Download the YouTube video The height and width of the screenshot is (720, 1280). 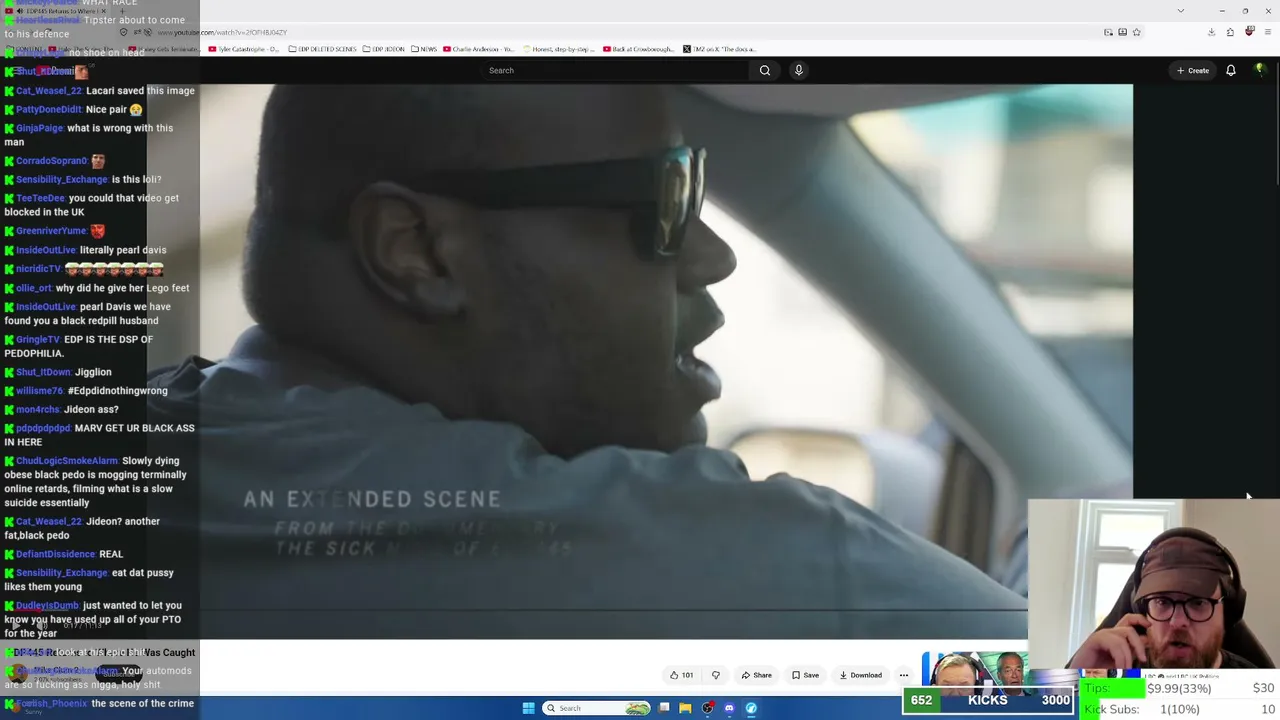click(861, 675)
